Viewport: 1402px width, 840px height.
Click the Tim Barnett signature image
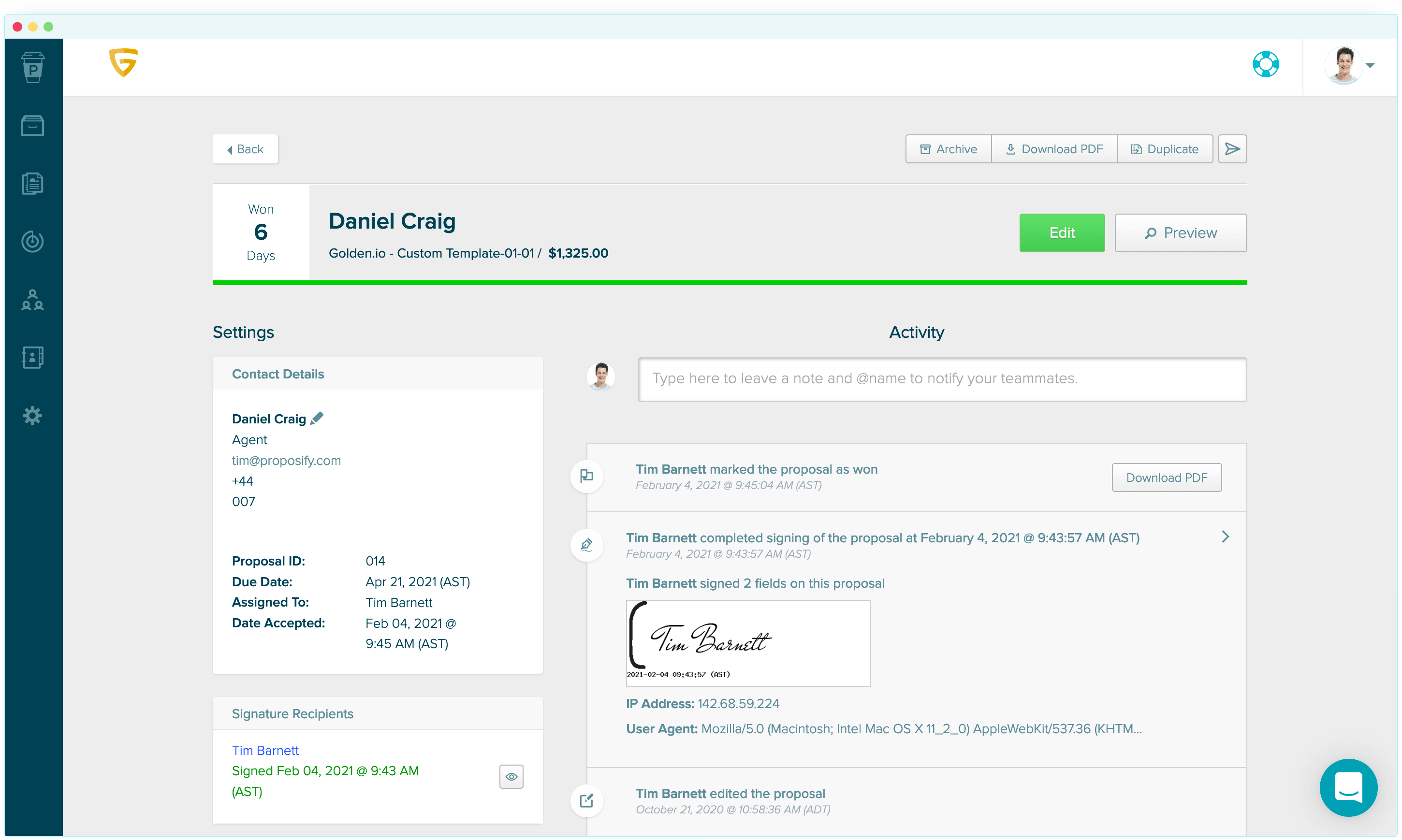pos(748,643)
